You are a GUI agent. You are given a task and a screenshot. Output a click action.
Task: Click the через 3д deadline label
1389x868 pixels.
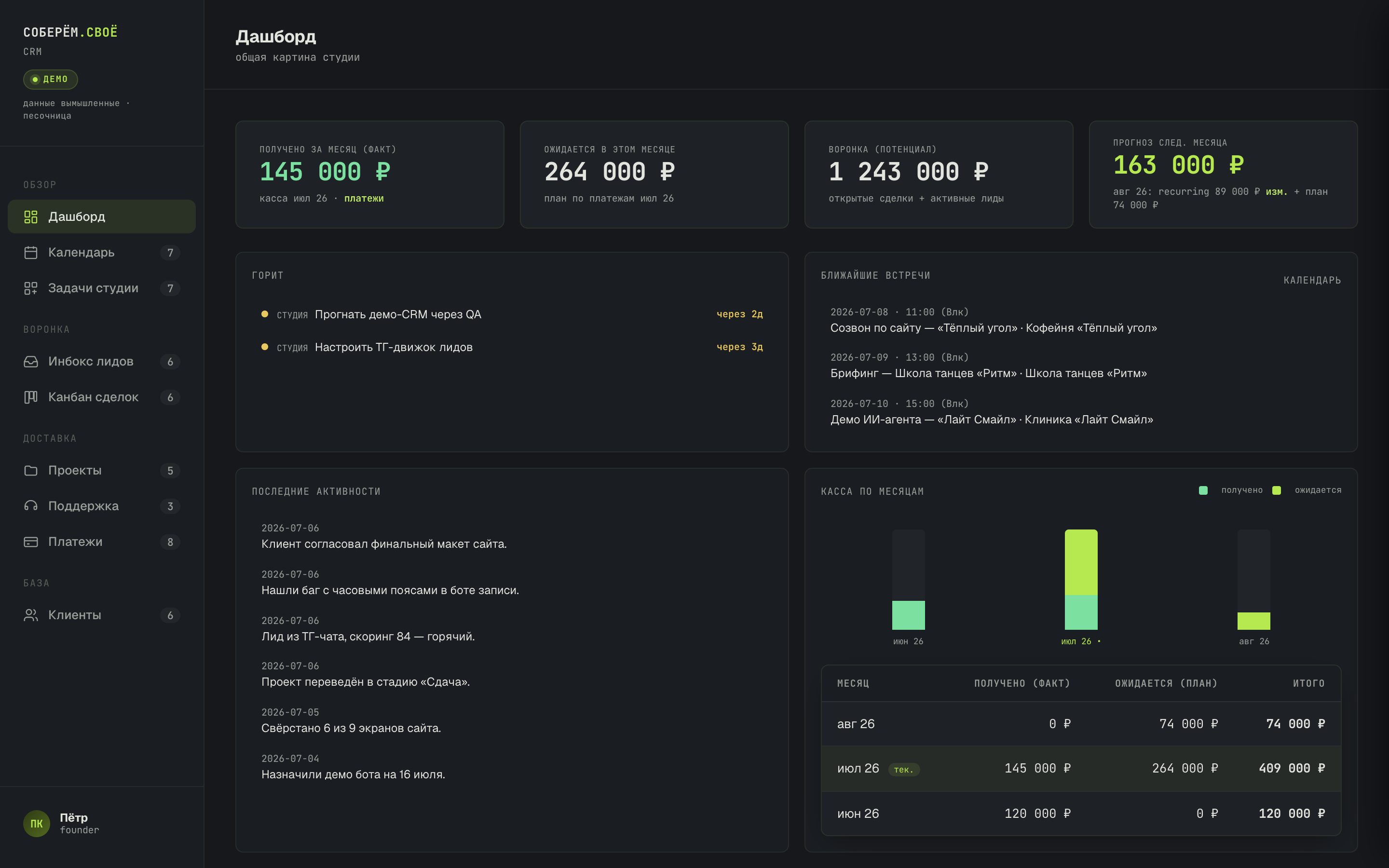739,347
